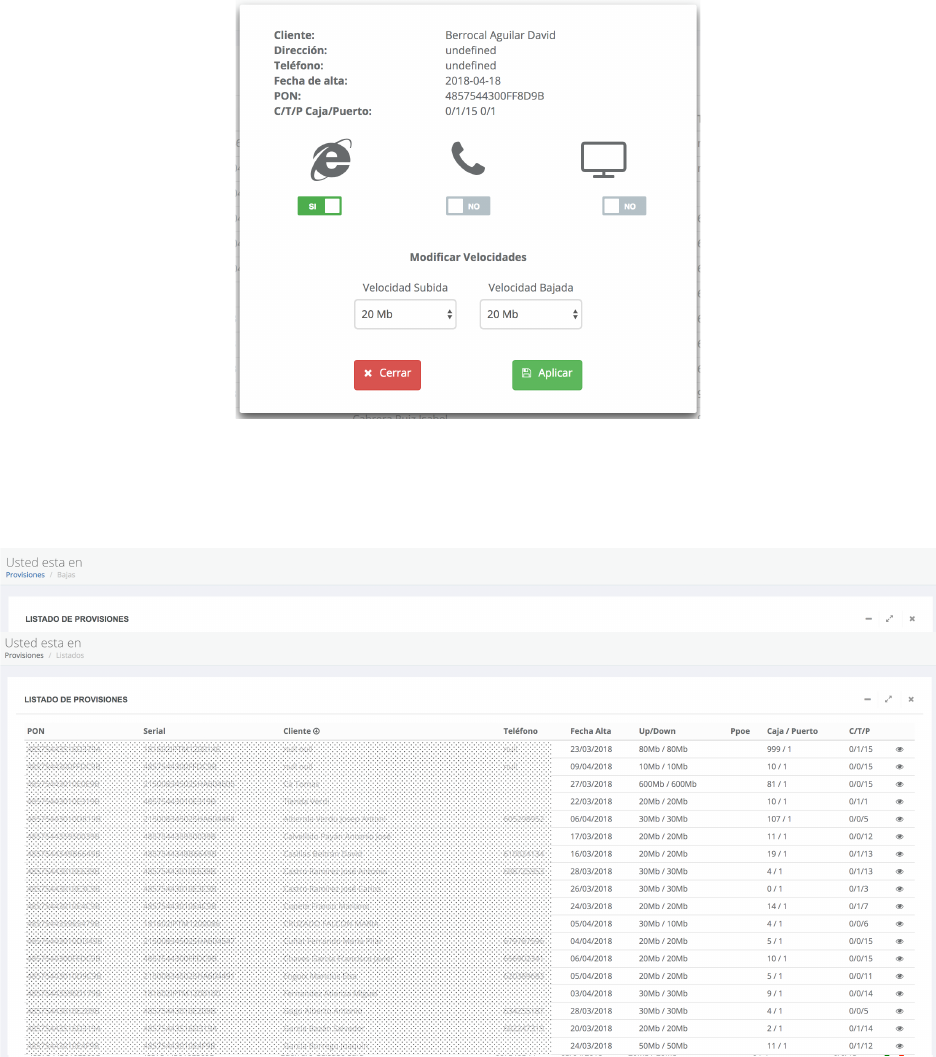
Task: Click the 19 / 1 Caja/Puerto cell
Action: (x=777, y=853)
